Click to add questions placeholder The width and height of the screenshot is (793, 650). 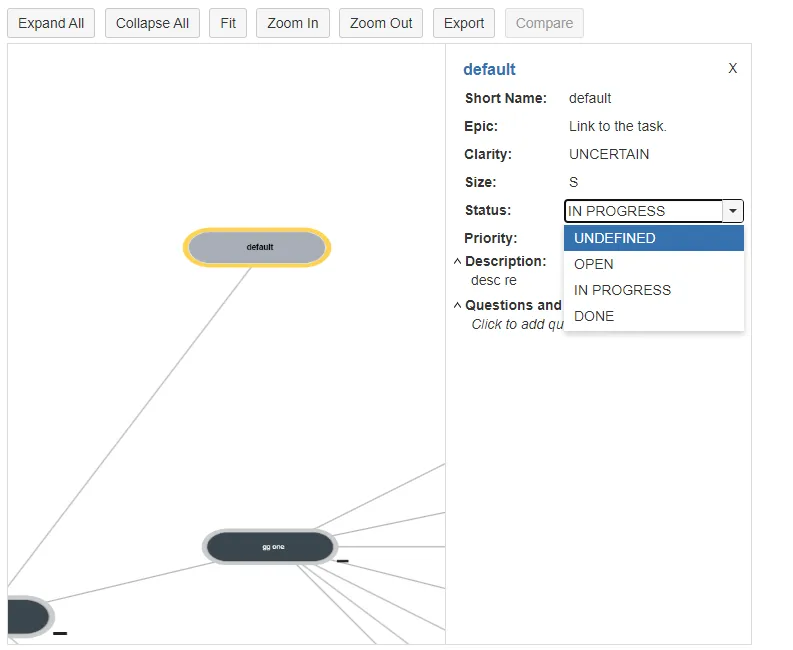click(517, 325)
